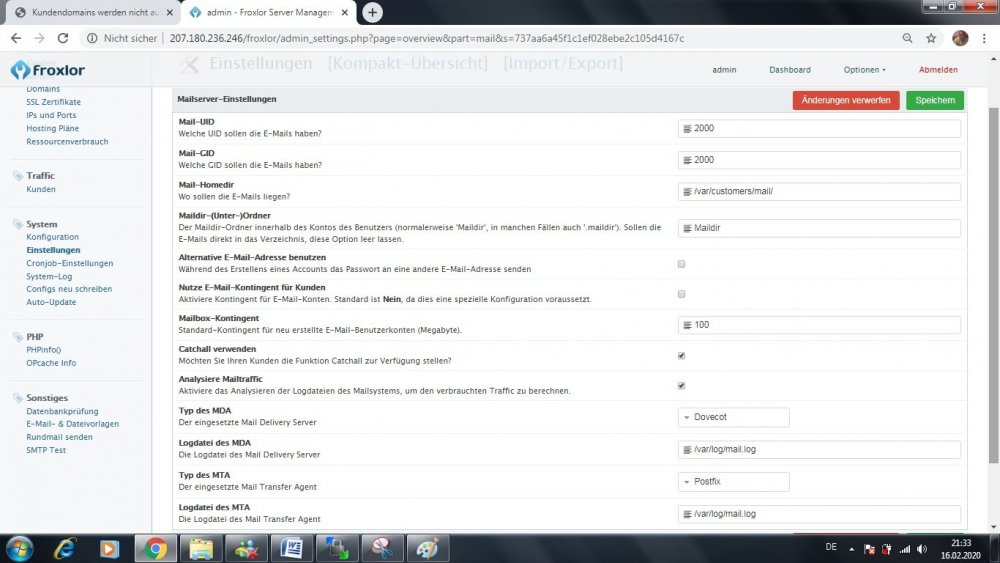The width and height of the screenshot is (1000, 563).
Task: Bookmark this page with the star icon
Action: [931, 38]
